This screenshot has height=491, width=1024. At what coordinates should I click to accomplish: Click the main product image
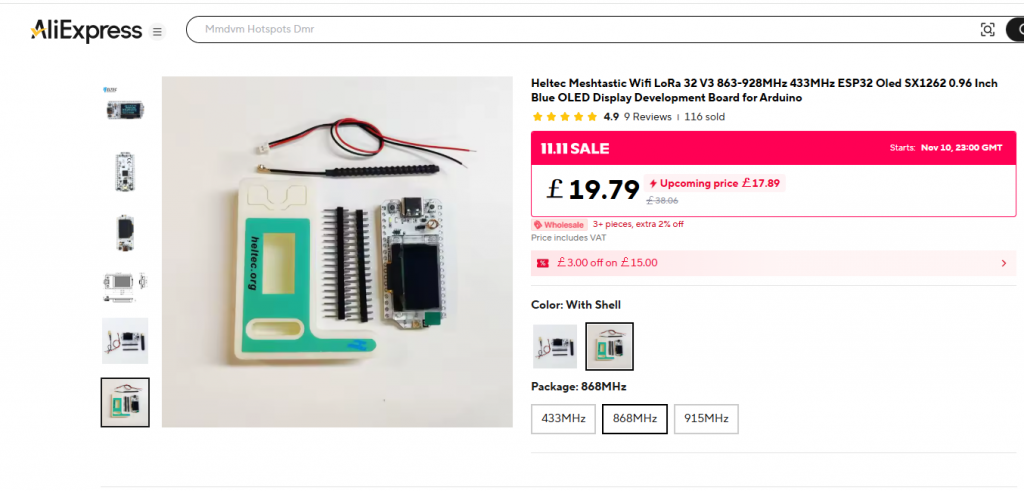point(337,252)
